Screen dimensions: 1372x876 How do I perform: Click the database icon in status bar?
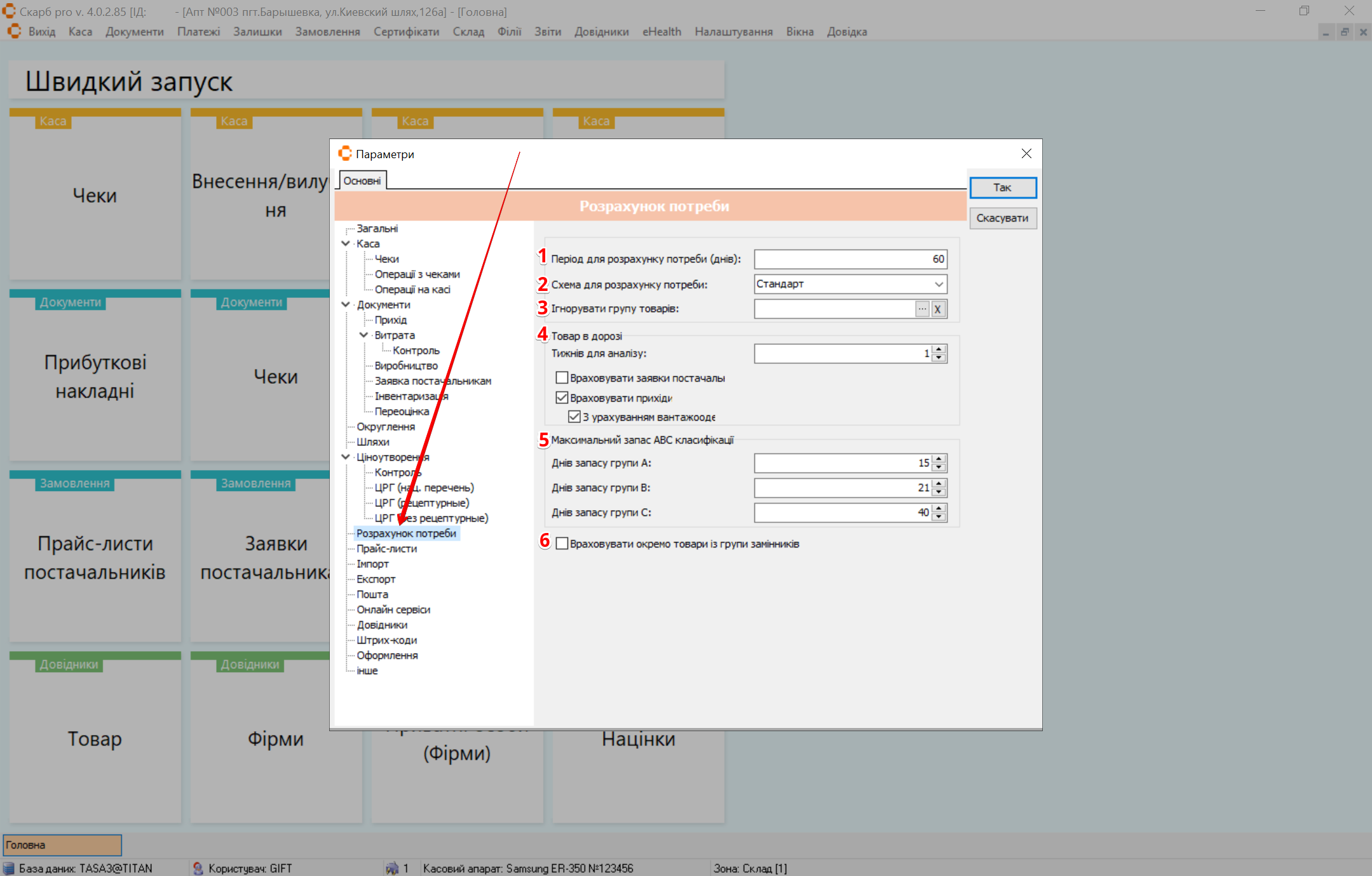(x=9, y=868)
